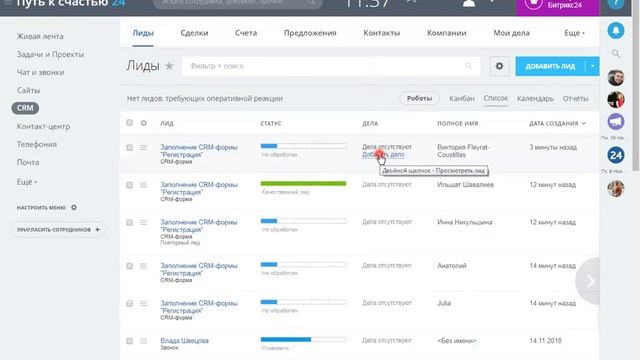Click the top header search field

238,3
